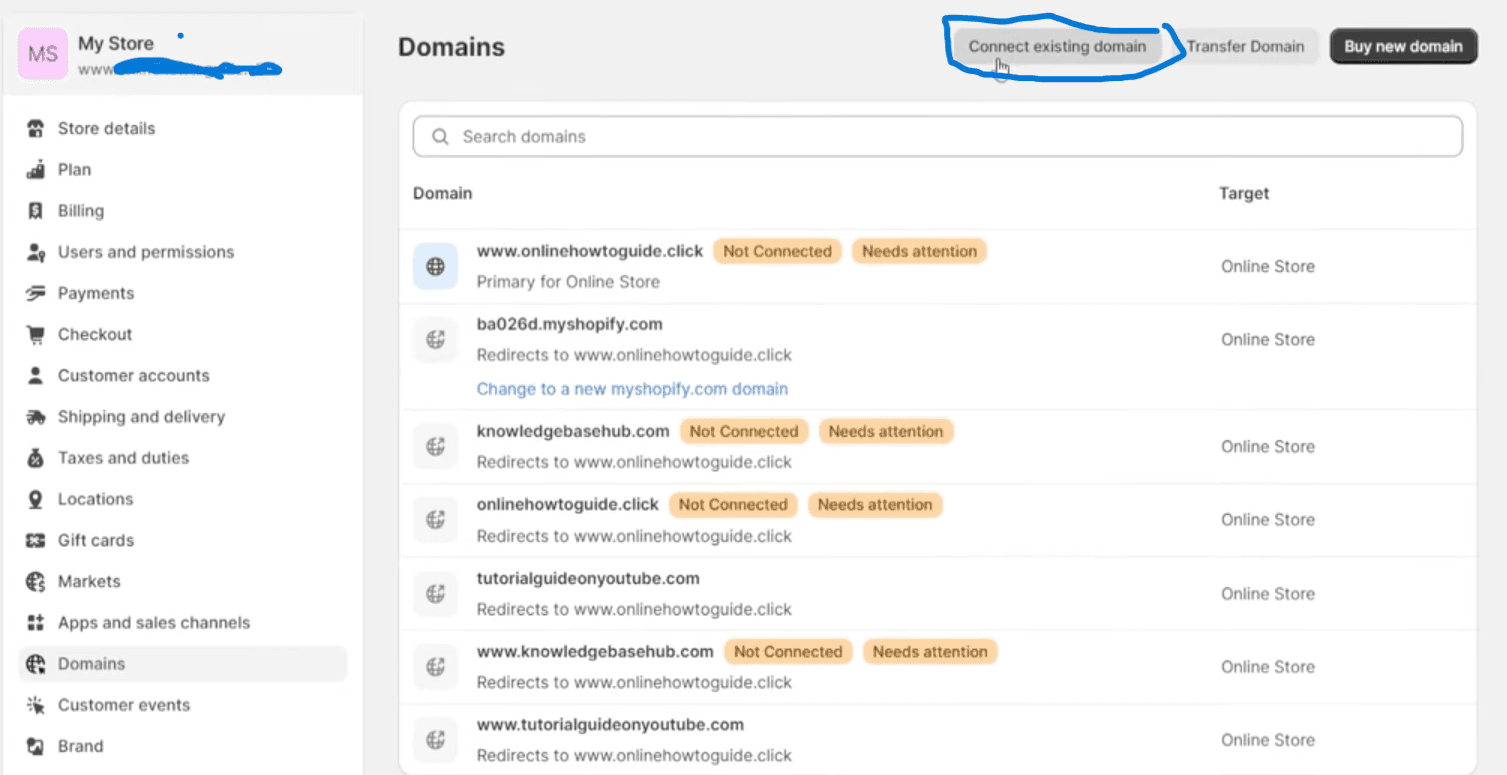Click the Apps and sales channels icon
The width and height of the screenshot is (1507, 775).
click(35, 622)
